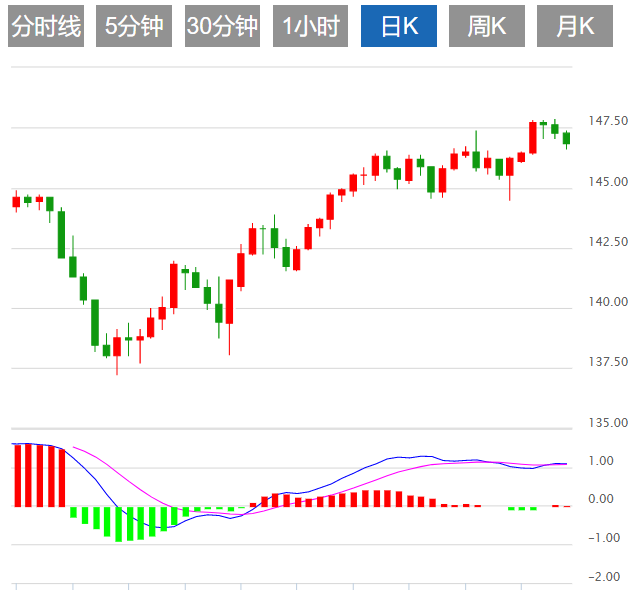The width and height of the screenshot is (638, 590).
Task: Switch to the 周K weekly chart
Action: [487, 26]
